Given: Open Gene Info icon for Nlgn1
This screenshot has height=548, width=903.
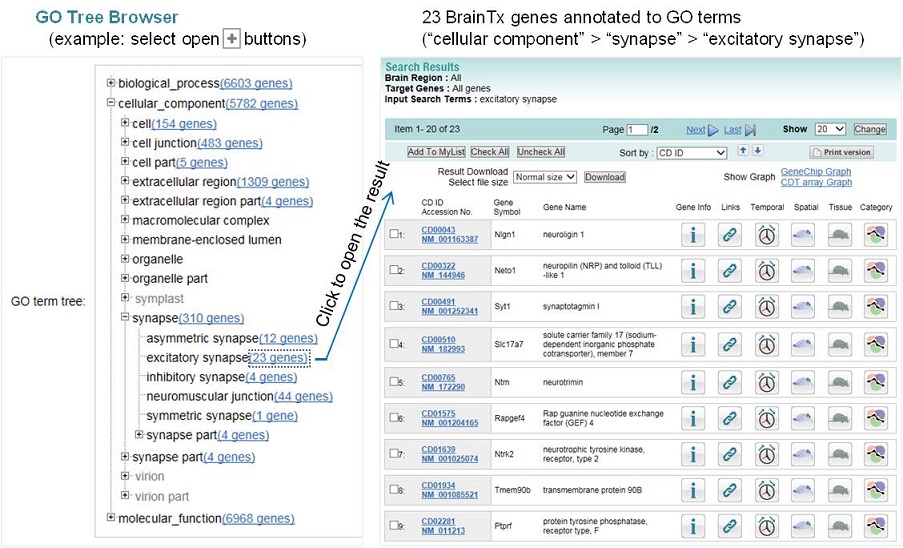Looking at the screenshot, I should click(693, 234).
